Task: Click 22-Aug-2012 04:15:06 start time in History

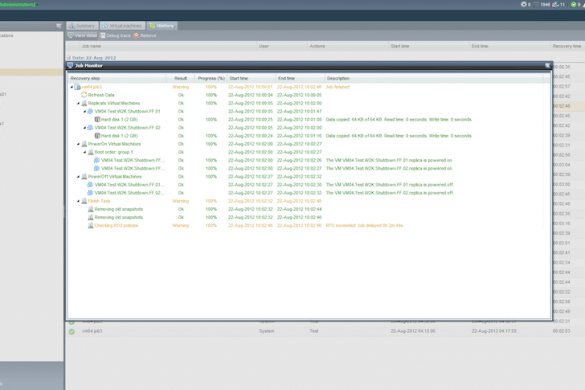Action: coord(413,331)
